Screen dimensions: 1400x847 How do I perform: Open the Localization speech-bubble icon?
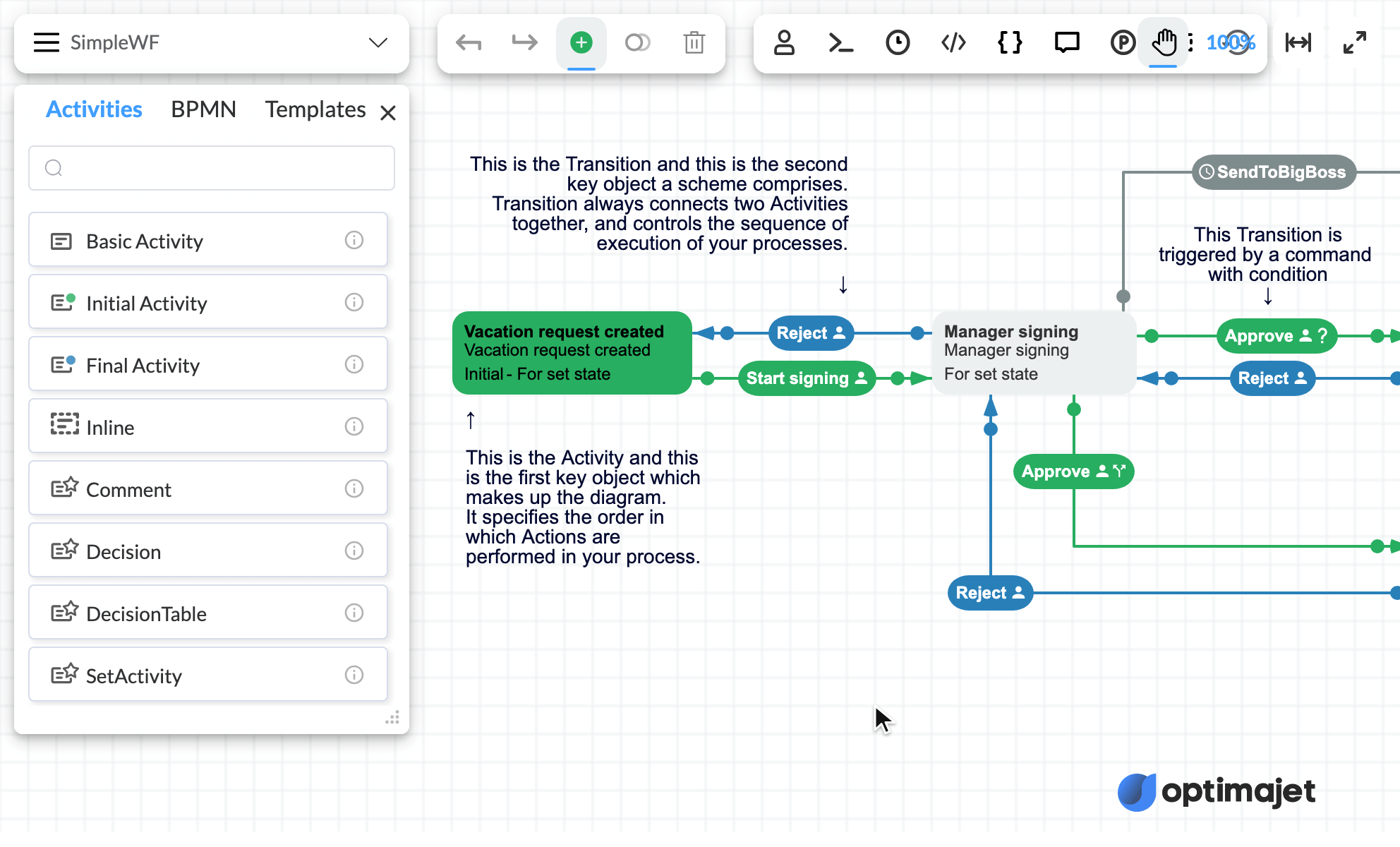click(x=1067, y=42)
